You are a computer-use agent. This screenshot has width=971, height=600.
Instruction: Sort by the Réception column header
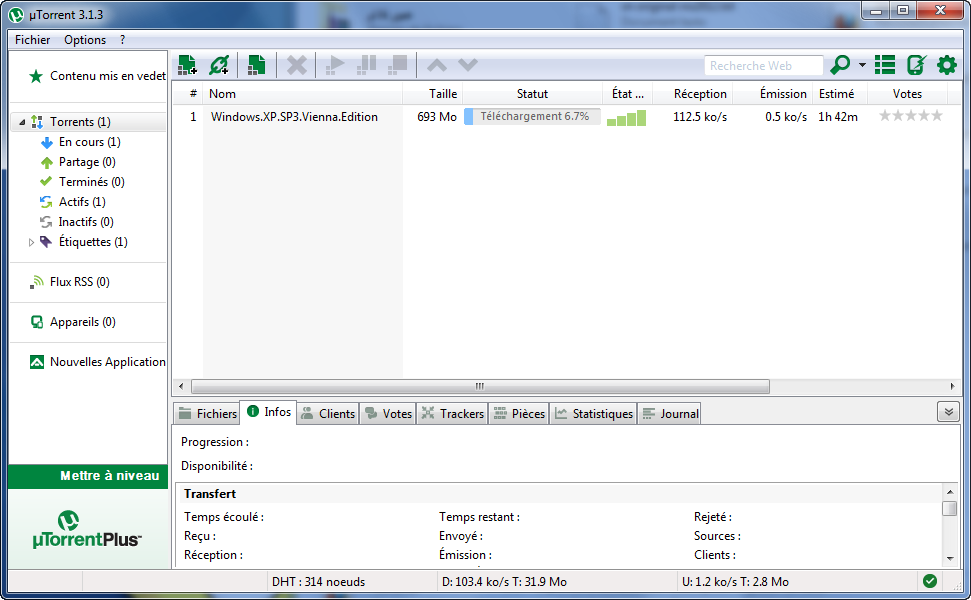point(692,93)
